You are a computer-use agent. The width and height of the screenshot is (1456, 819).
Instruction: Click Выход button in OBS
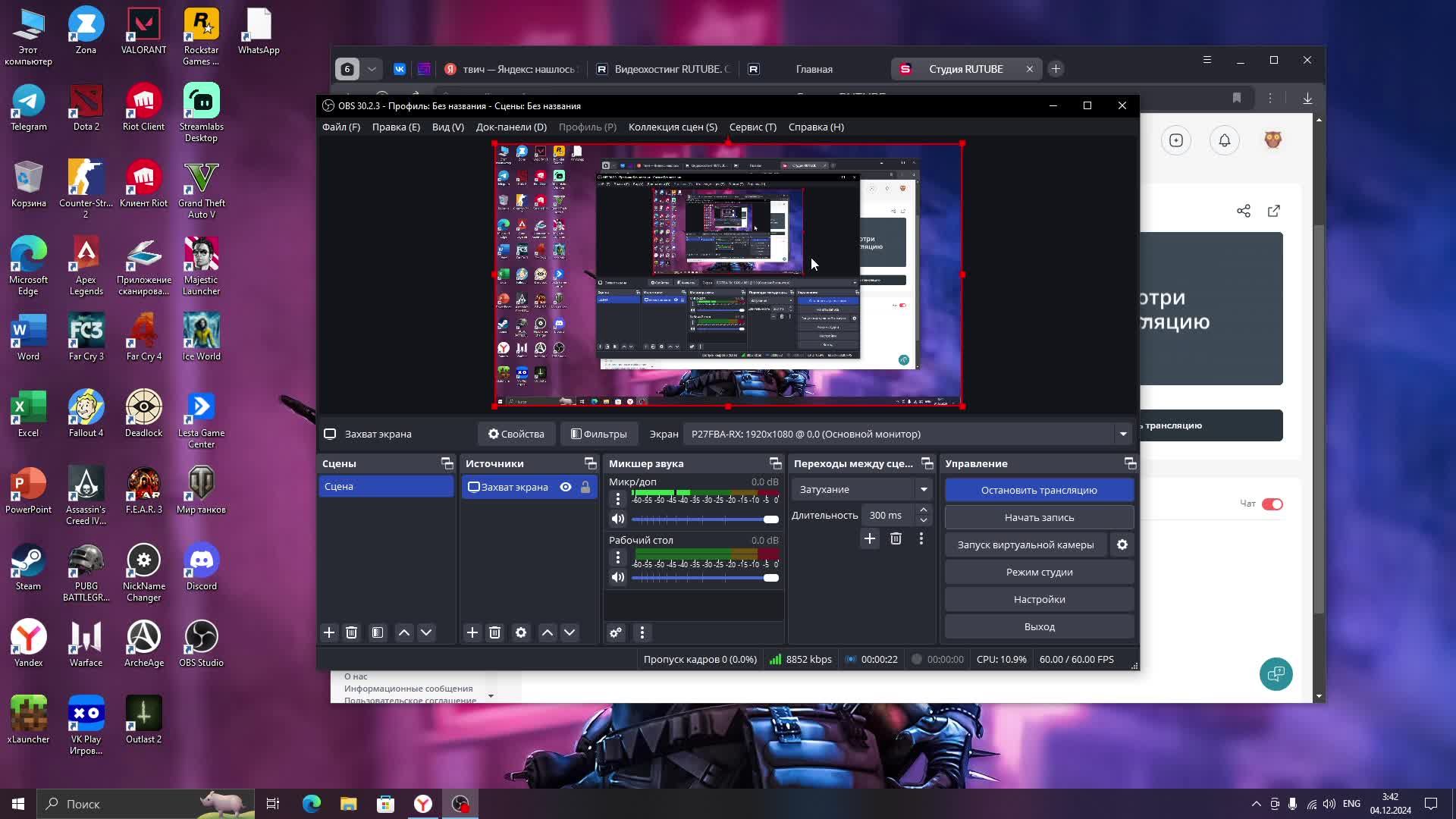(1039, 626)
